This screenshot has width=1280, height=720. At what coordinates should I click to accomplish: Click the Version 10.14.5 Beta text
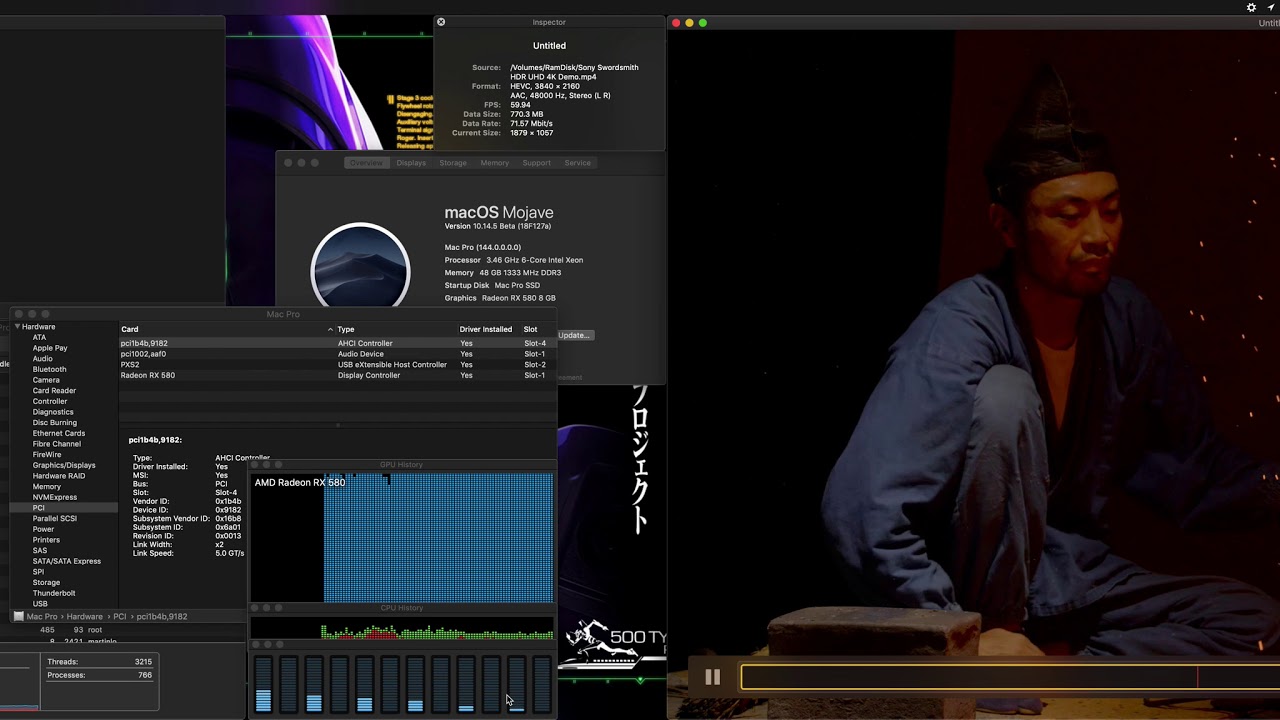[x=498, y=227]
